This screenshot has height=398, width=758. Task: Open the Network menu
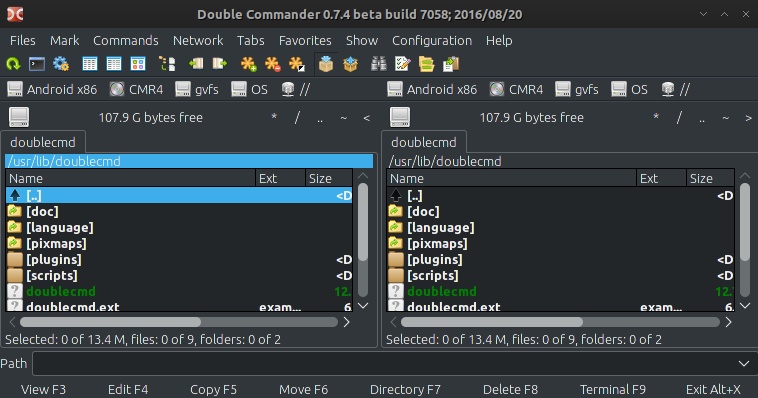tap(198, 41)
